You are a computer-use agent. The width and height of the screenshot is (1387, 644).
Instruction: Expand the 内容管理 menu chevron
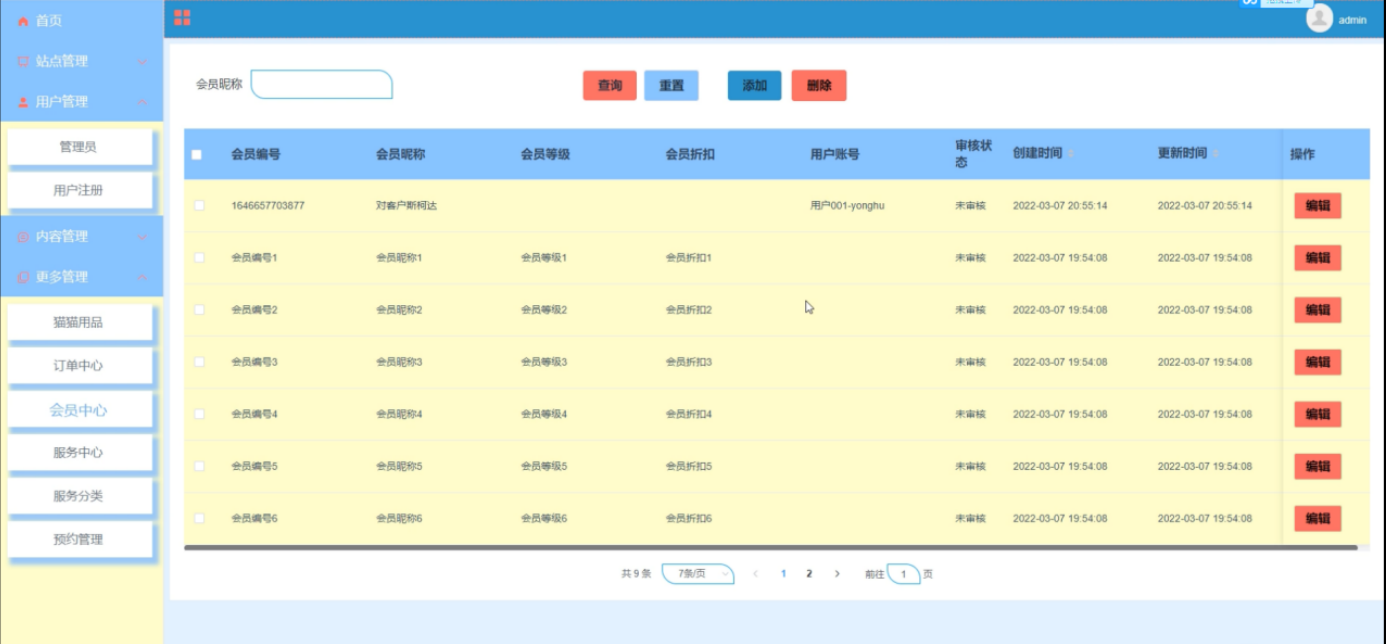pyautogui.click(x=142, y=237)
